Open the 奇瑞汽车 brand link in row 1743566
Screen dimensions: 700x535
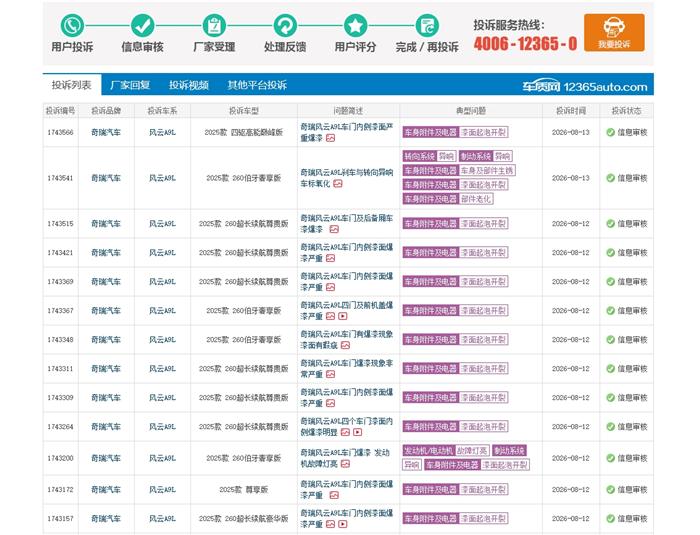point(106,132)
